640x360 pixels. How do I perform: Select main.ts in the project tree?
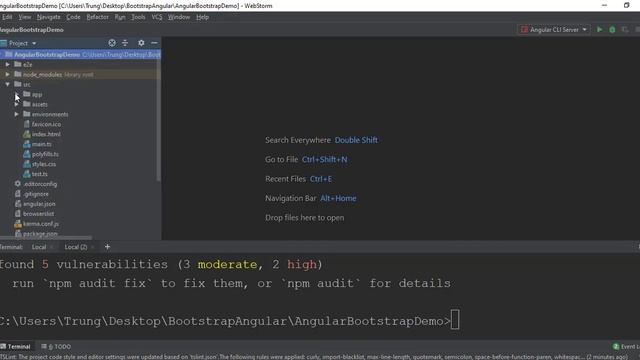click(x=42, y=144)
